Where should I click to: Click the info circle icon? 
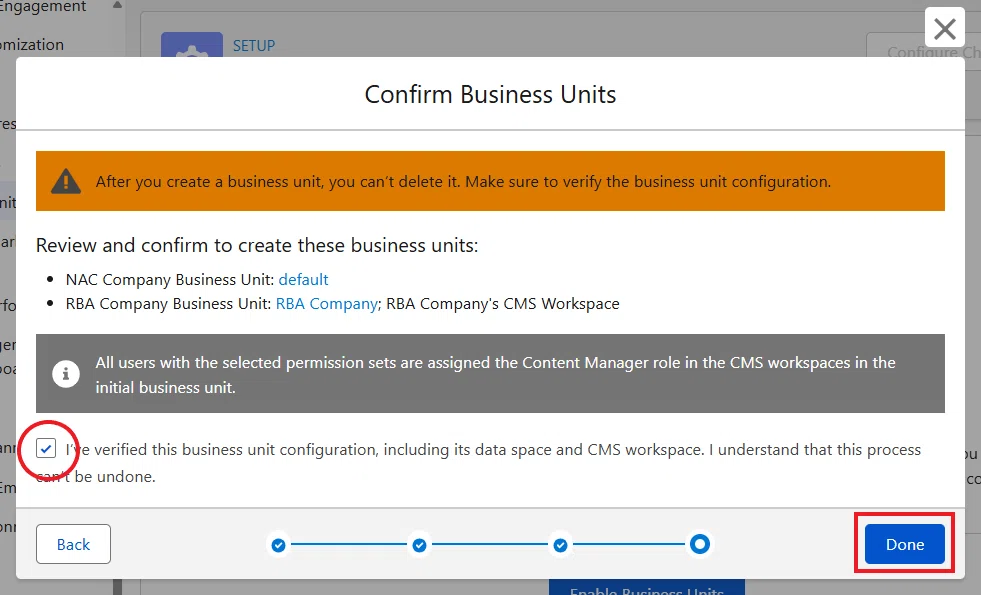point(66,374)
